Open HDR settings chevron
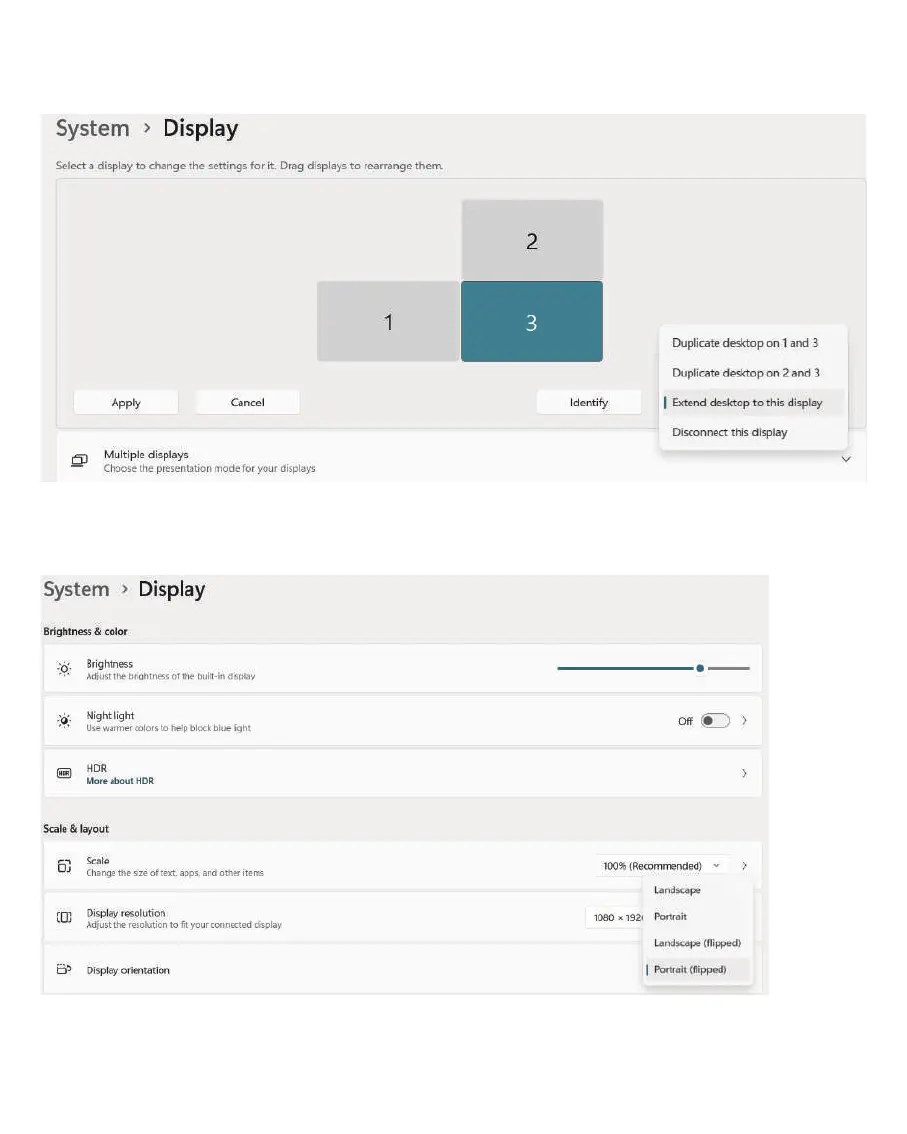This screenshot has width=907, height=1134. coord(744,773)
